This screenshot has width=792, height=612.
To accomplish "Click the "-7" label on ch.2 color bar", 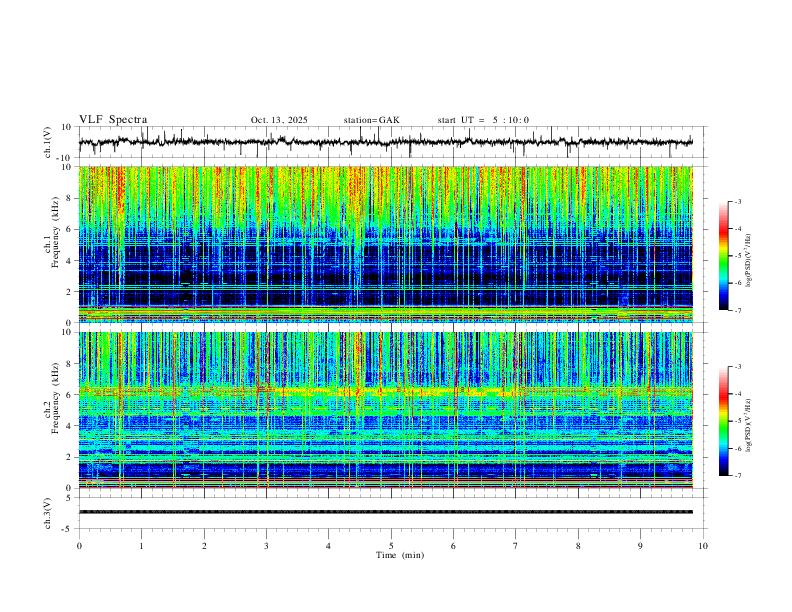I will tap(737, 476).
